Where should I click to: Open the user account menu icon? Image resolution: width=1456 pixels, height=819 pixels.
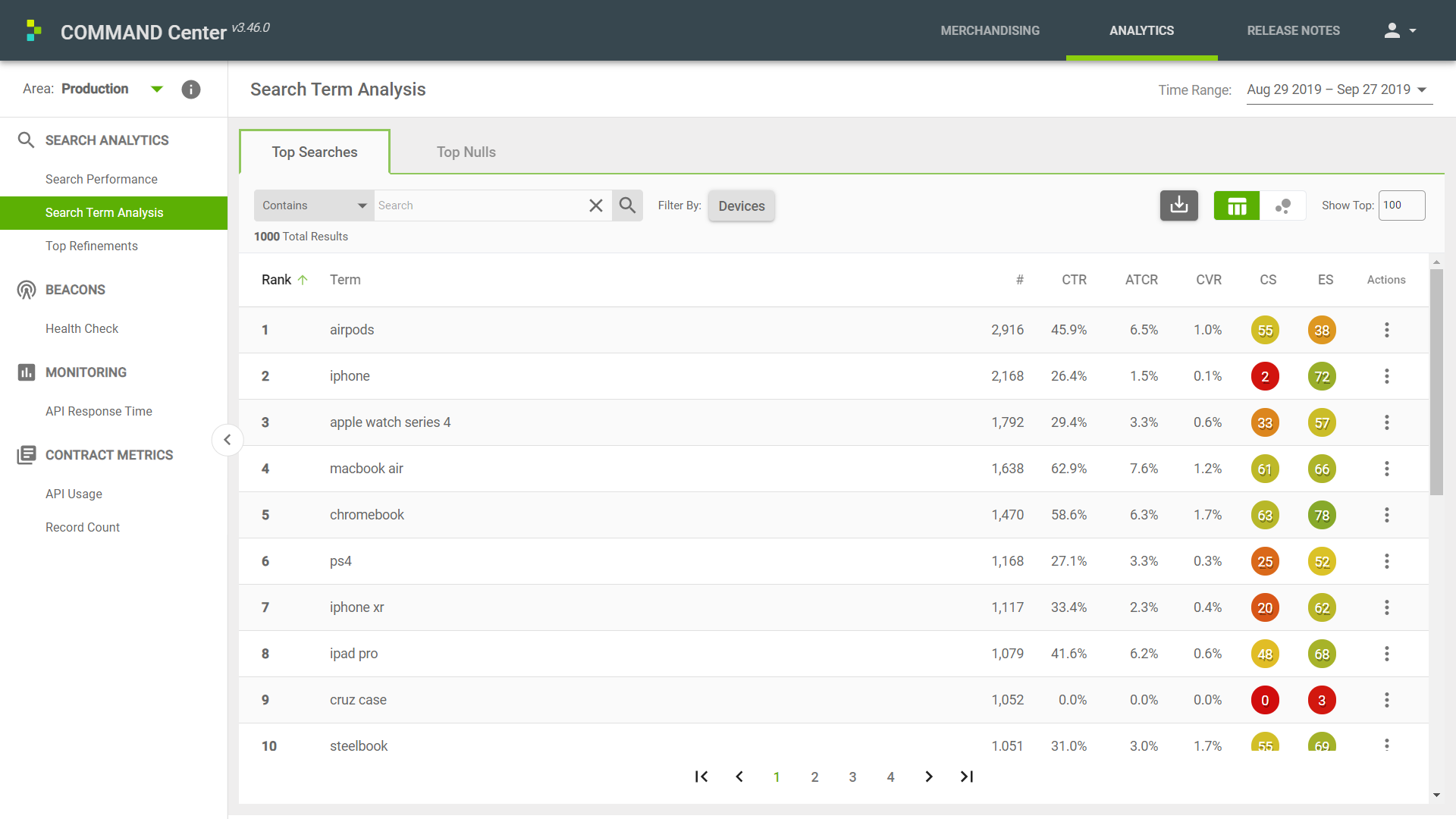click(1392, 30)
